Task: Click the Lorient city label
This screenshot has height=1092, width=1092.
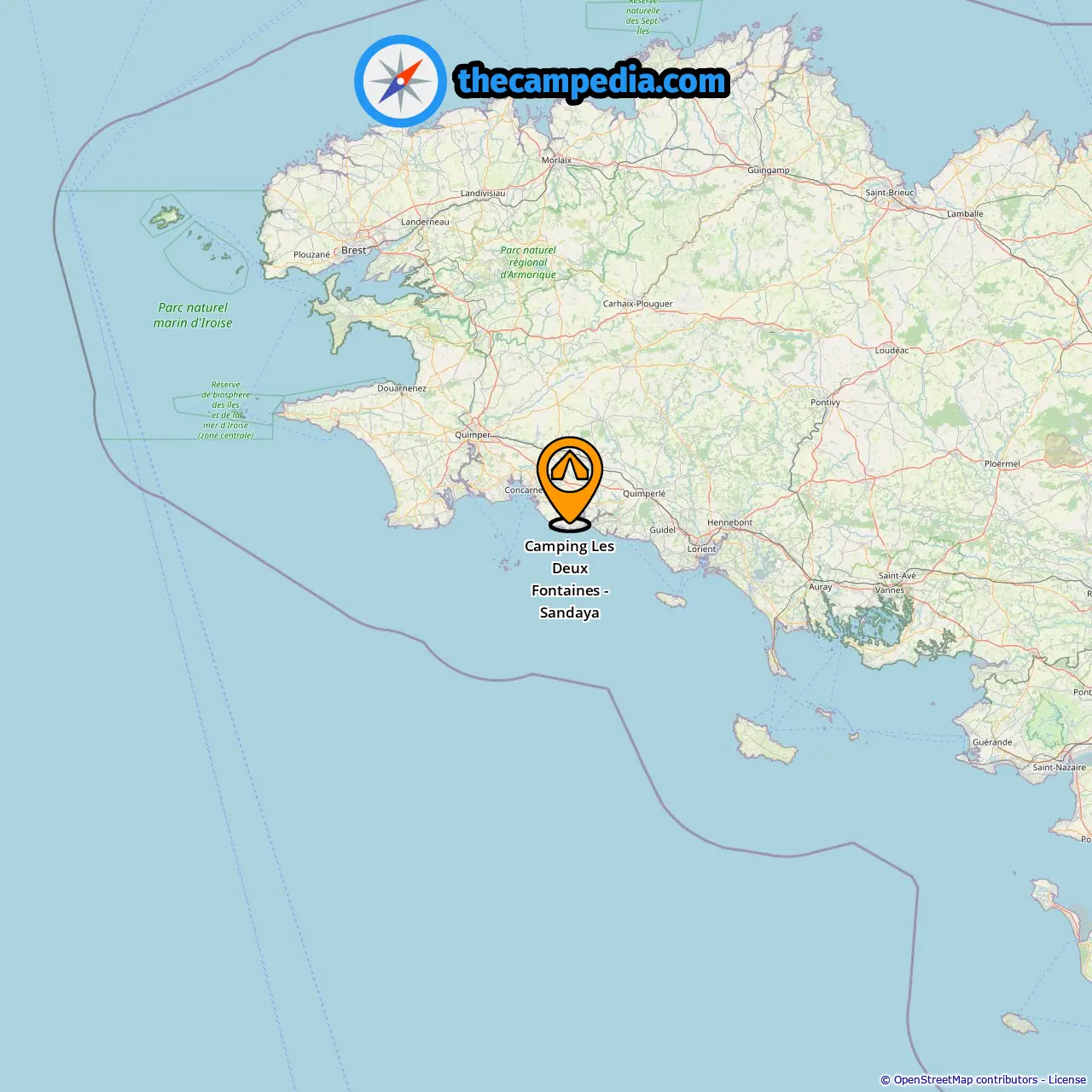Action: [x=702, y=549]
